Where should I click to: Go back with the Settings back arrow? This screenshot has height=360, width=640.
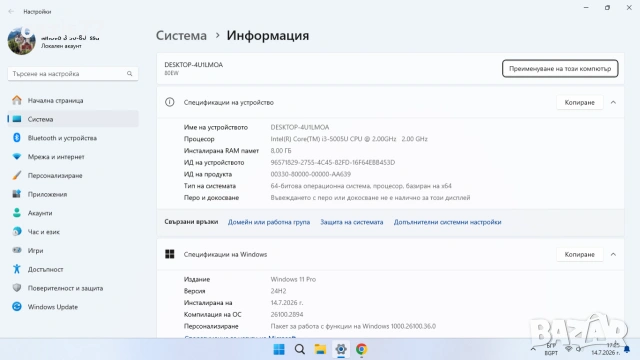tap(11, 11)
